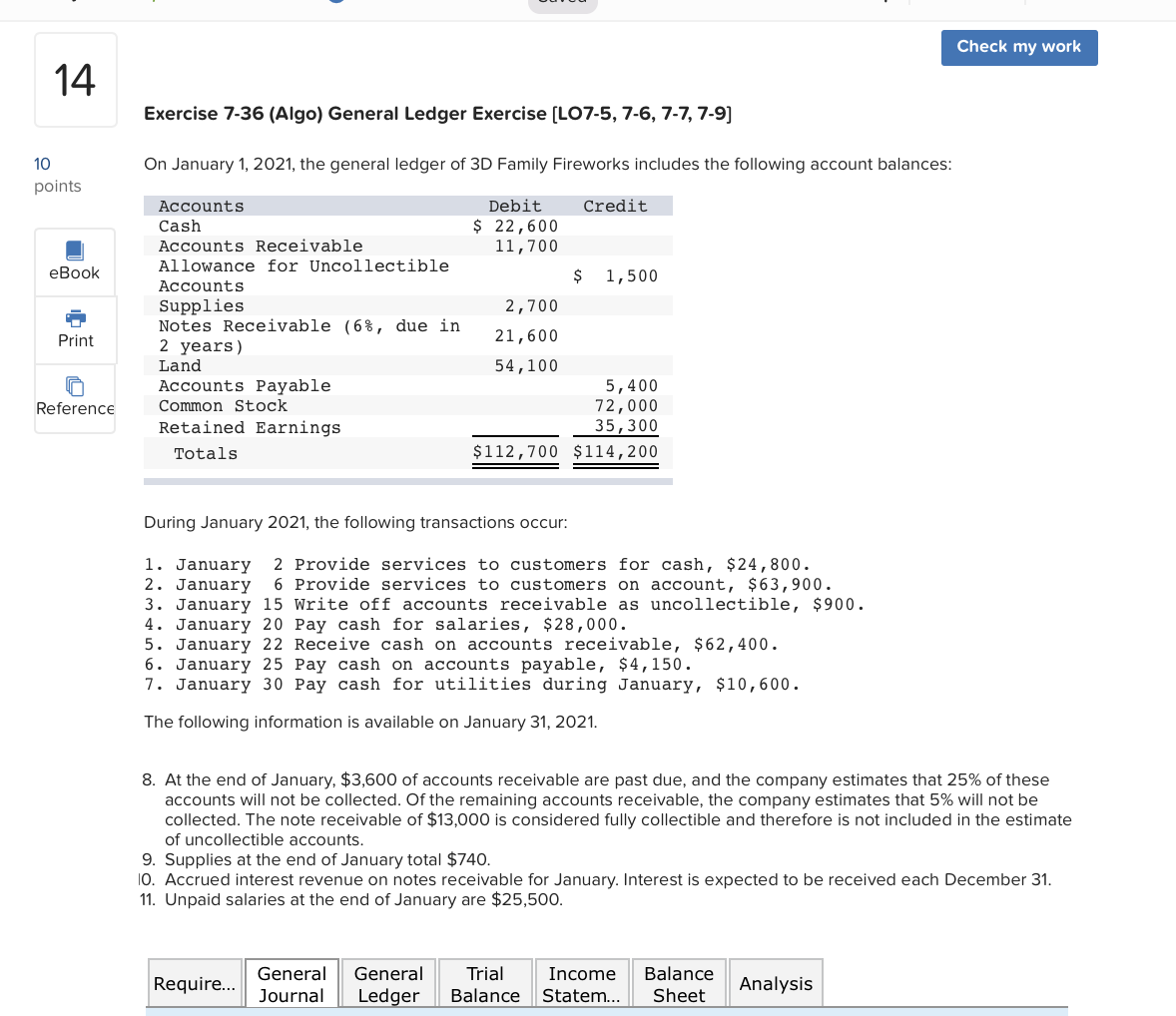
Task: Open the eBook resource
Action: (x=75, y=261)
